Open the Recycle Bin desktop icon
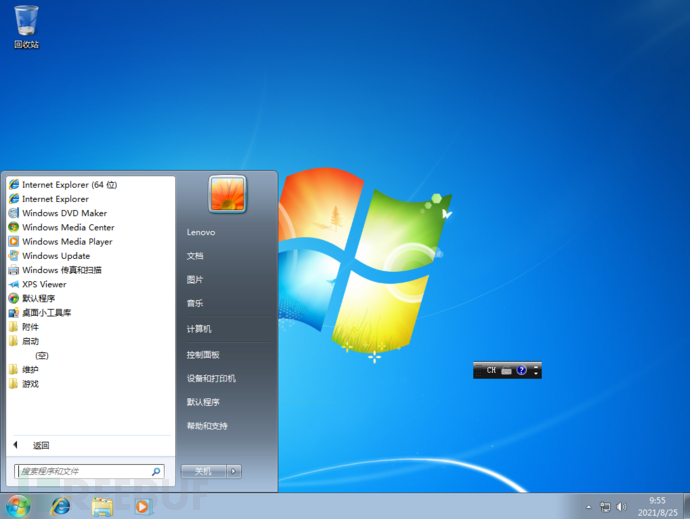 pos(26,26)
